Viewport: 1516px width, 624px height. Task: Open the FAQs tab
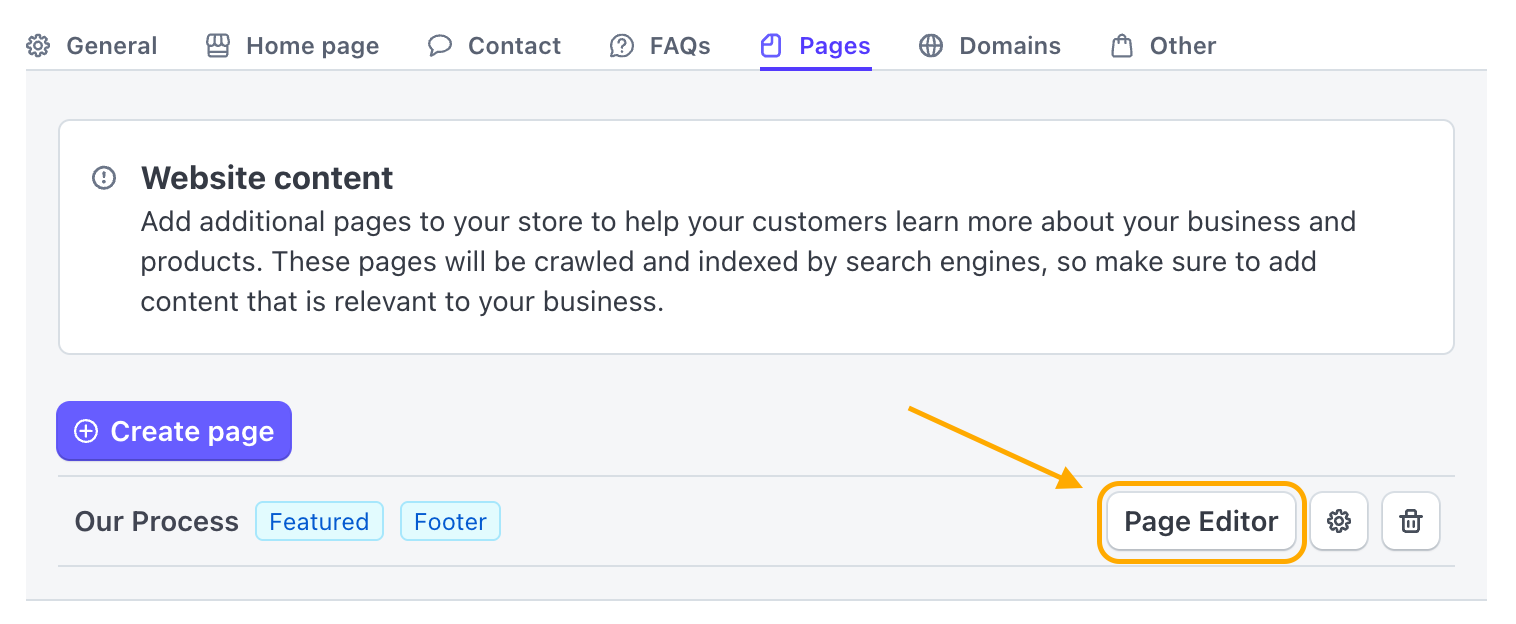680,45
